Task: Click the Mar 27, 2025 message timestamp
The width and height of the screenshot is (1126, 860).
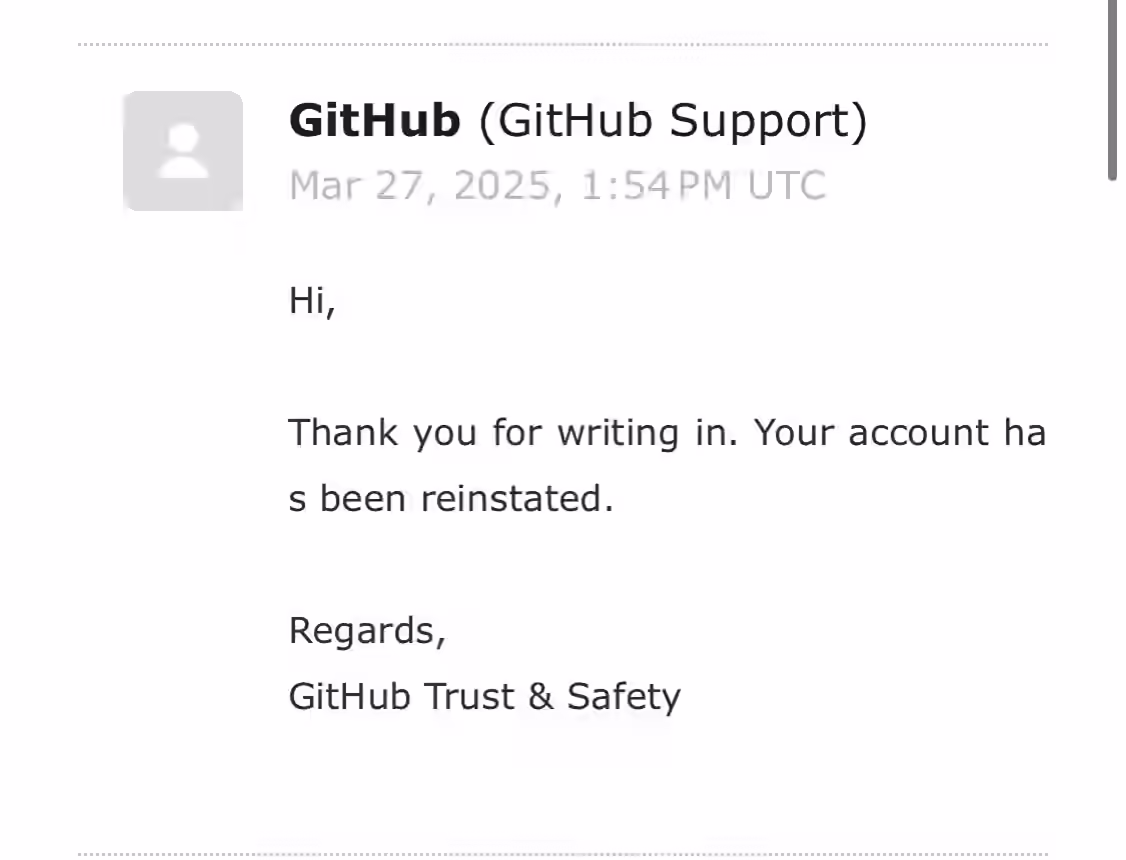Action: (x=557, y=186)
